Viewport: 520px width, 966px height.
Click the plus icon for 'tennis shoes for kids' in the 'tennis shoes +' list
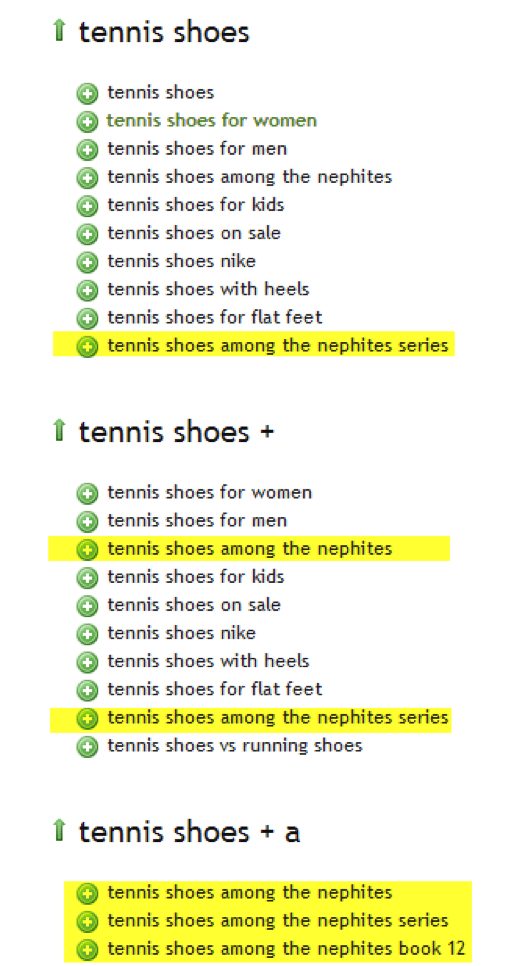tap(87, 578)
